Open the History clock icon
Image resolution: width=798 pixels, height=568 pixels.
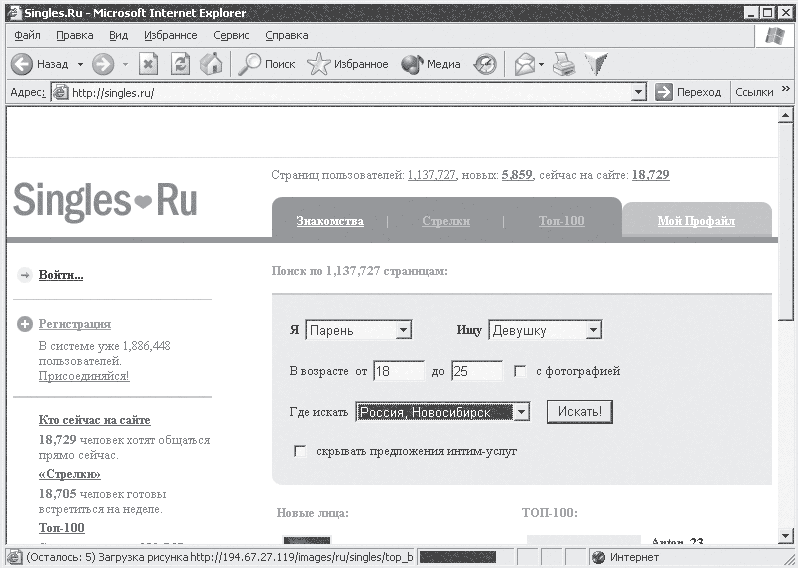tap(485, 64)
